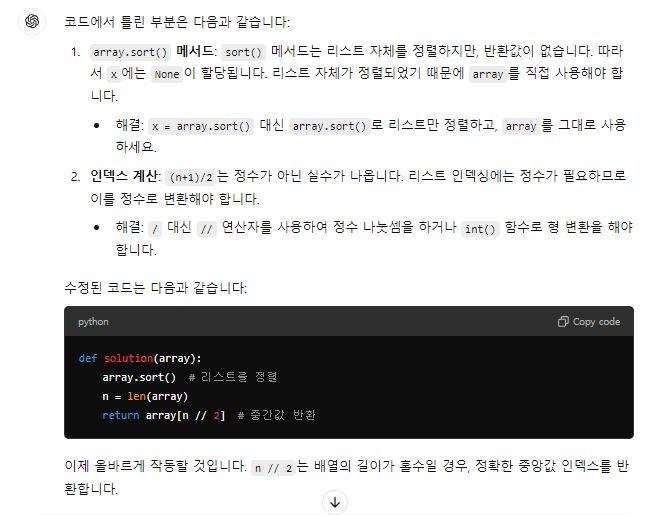Image resolution: width=667 pixels, height=515 pixels.
Task: Click the ChatGPT logo avatar icon
Action: pyautogui.click(x=32, y=21)
